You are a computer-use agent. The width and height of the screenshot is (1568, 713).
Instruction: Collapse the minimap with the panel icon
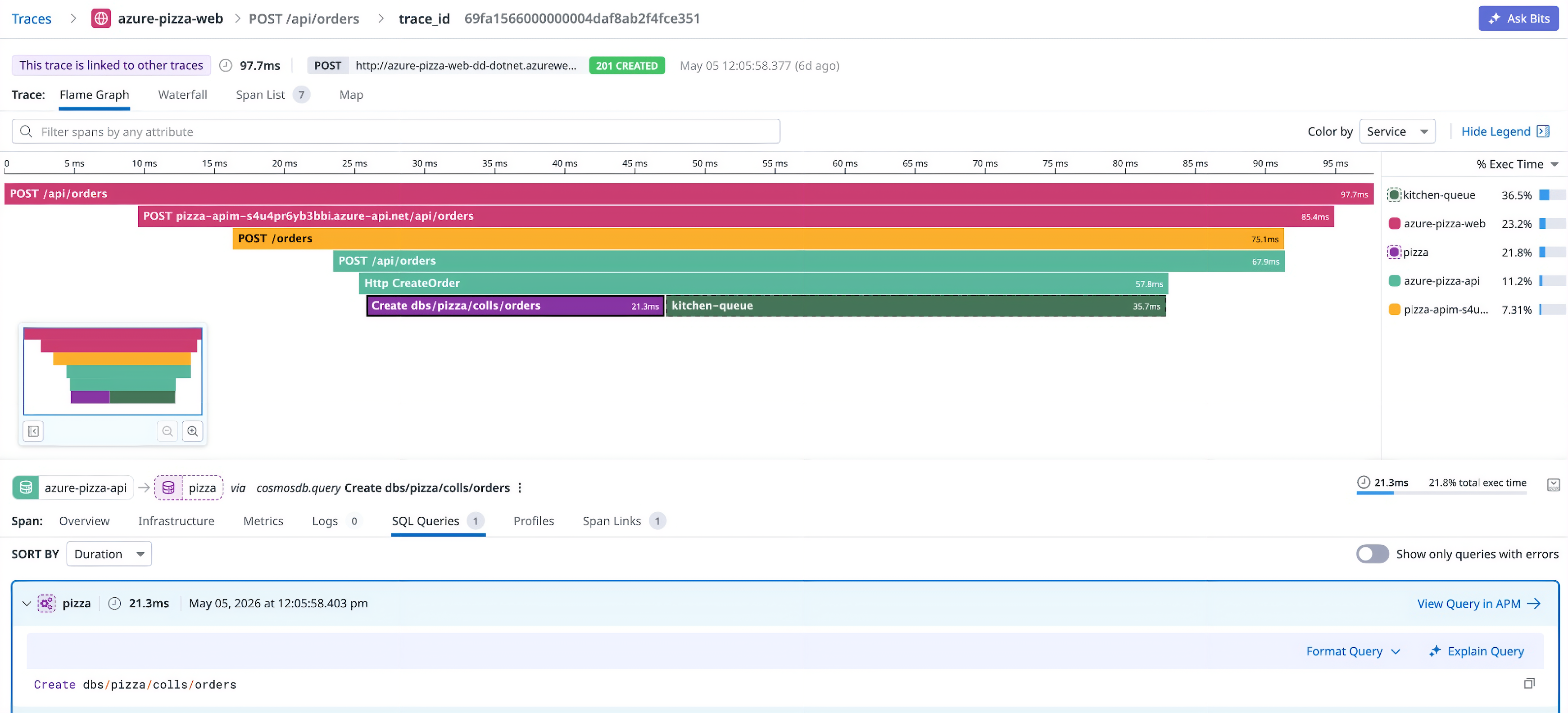(33, 431)
